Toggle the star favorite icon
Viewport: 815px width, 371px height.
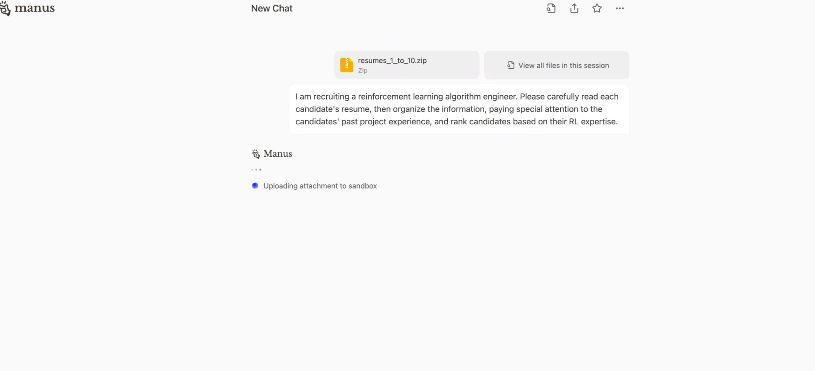coord(597,8)
